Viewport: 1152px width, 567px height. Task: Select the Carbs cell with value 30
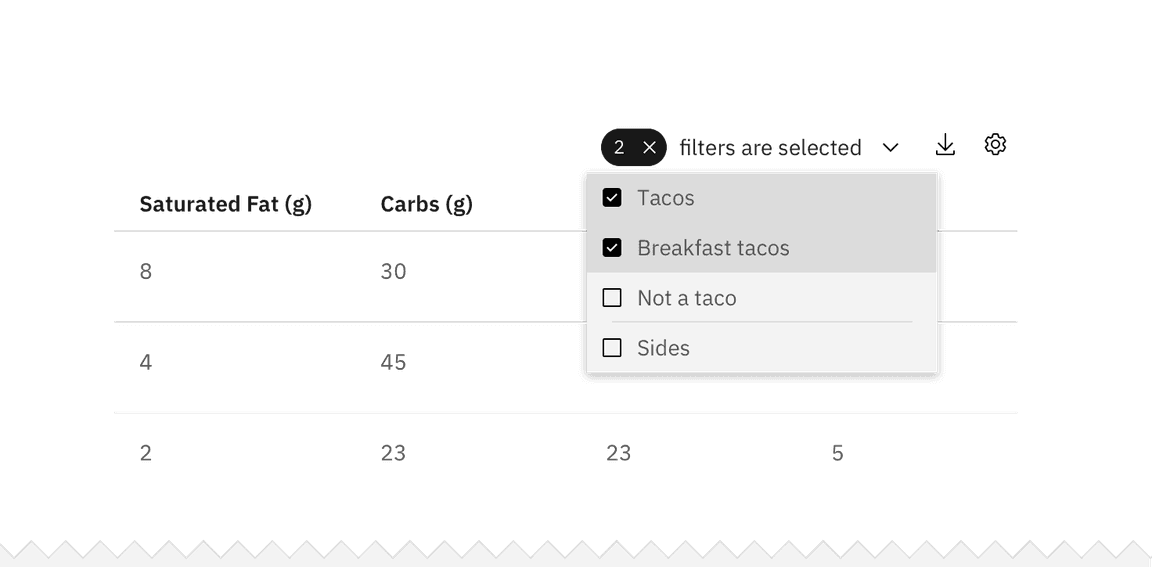393,271
